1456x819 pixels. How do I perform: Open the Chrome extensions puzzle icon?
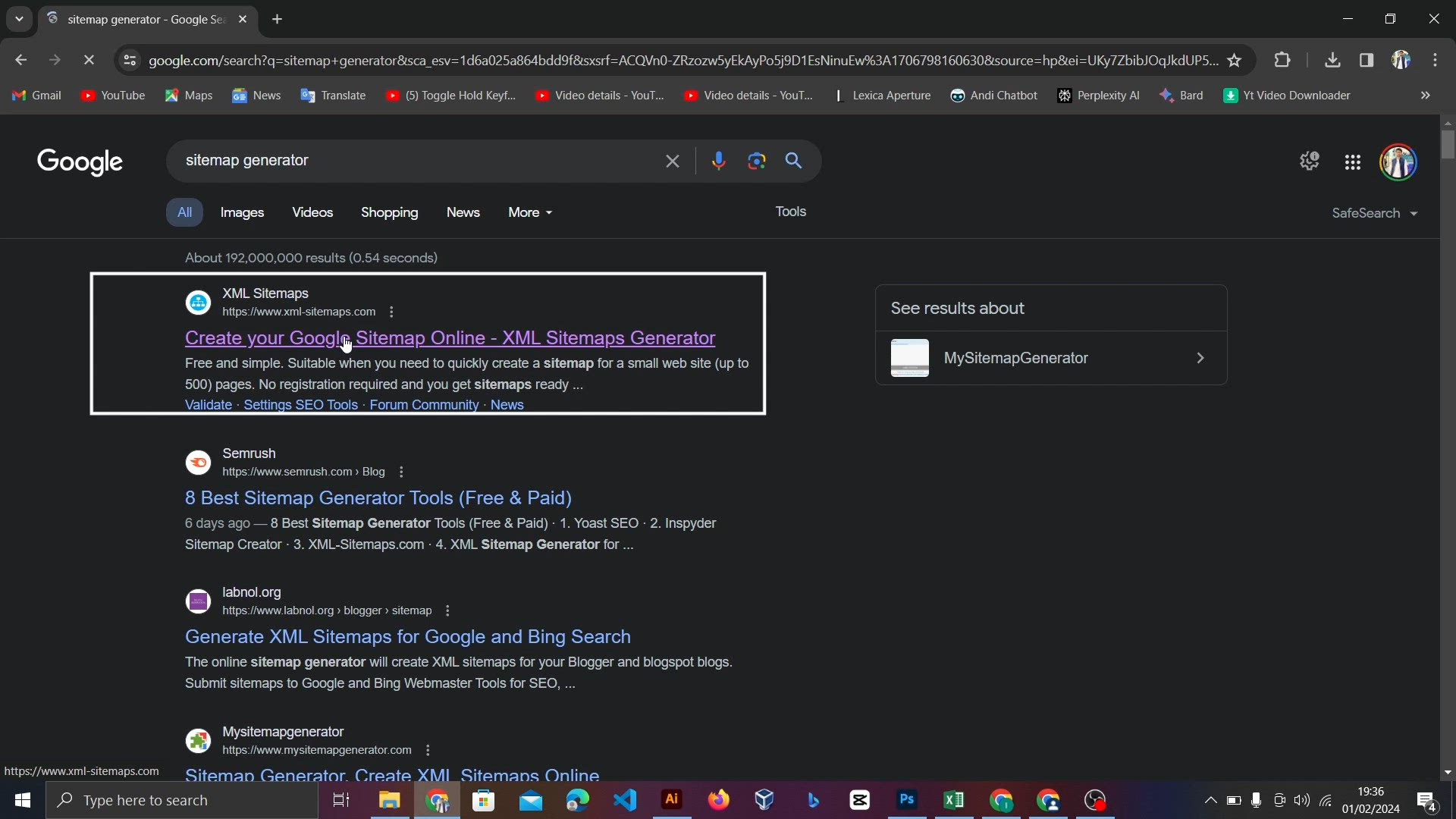coord(1282,60)
